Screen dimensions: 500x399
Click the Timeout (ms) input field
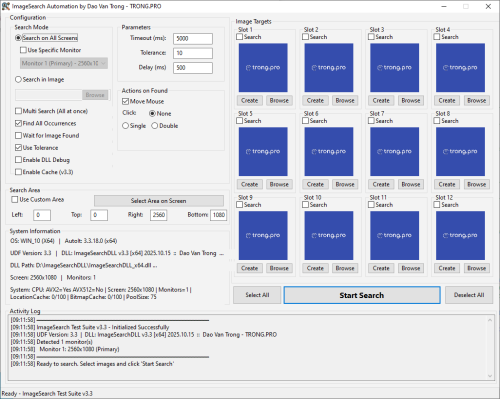(193, 39)
